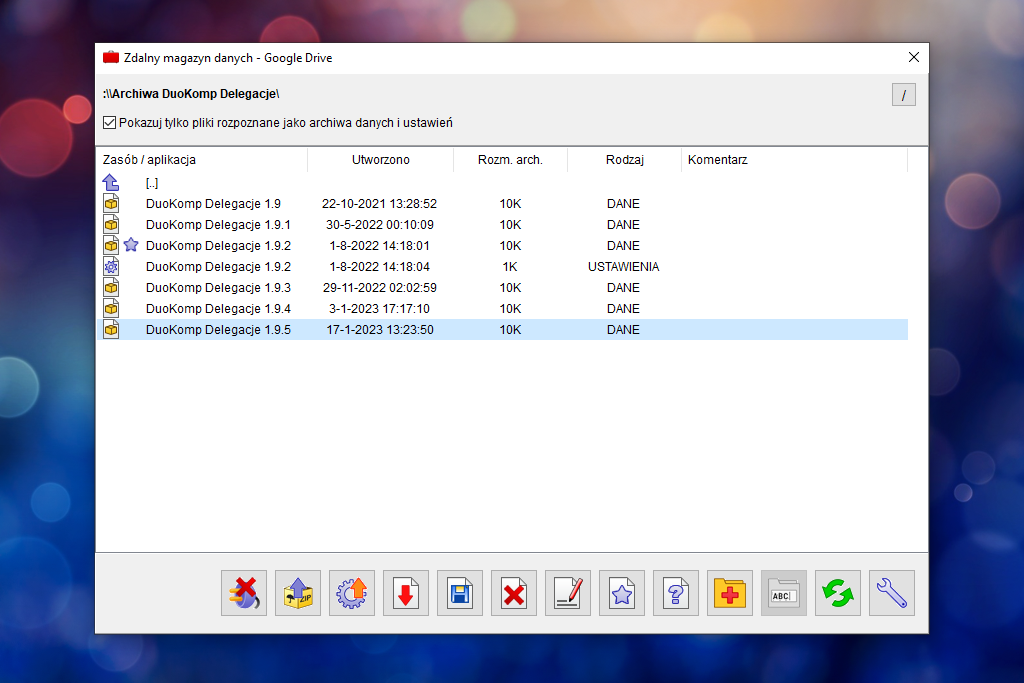Image resolution: width=1024 pixels, height=683 pixels.
Task: Click the mark file with star icon
Action: [622, 593]
